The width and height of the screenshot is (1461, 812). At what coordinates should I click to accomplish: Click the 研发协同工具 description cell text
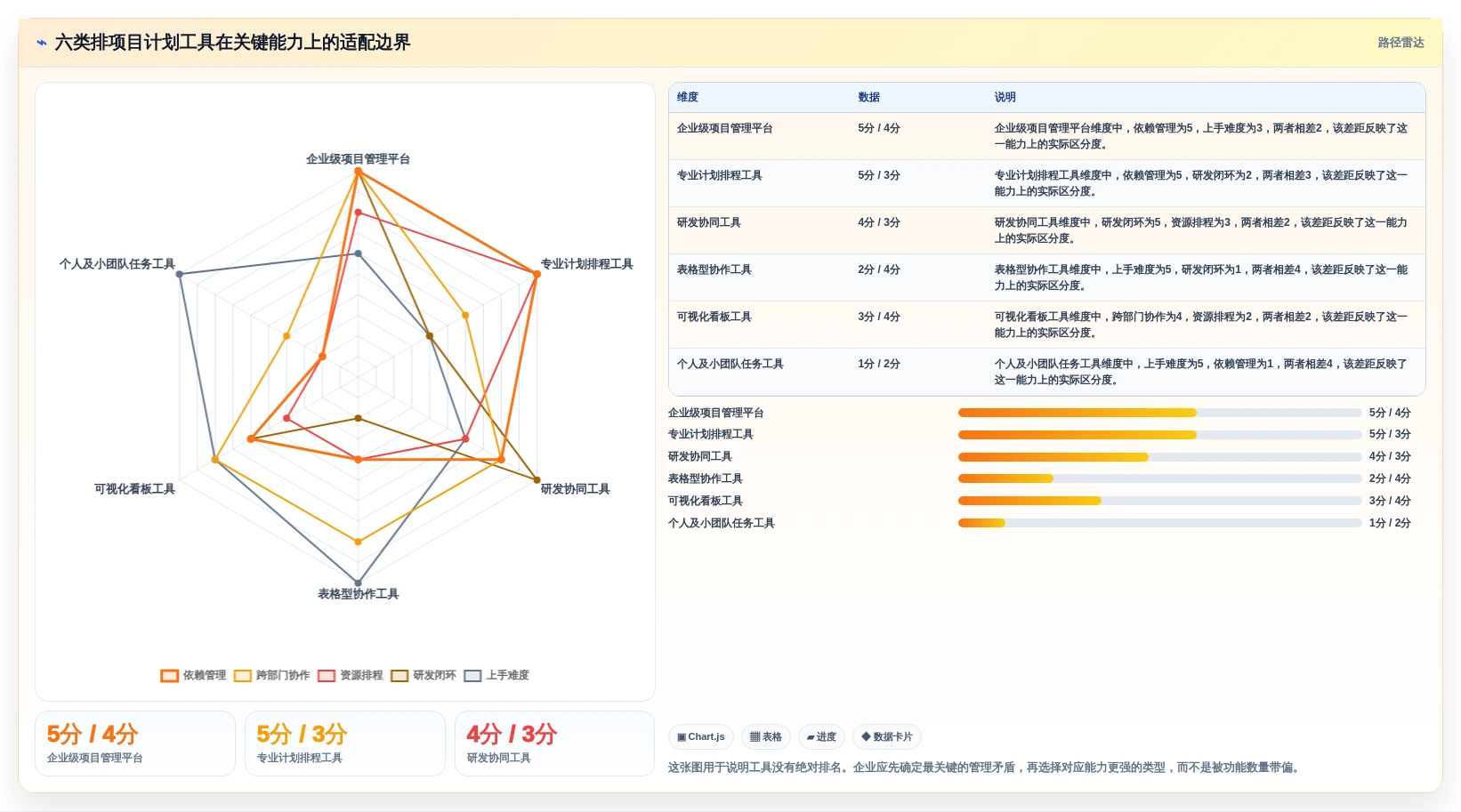(x=1201, y=230)
